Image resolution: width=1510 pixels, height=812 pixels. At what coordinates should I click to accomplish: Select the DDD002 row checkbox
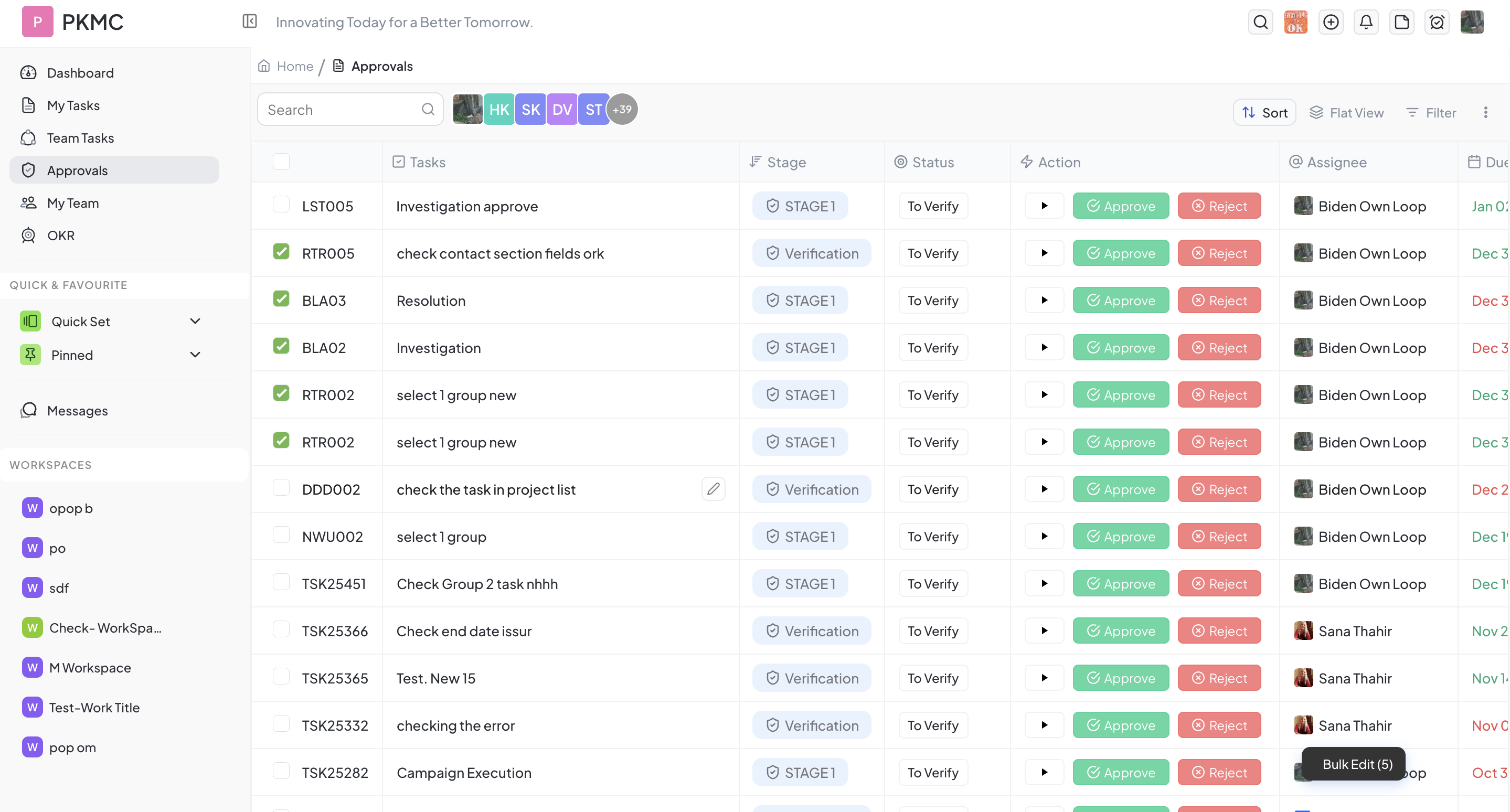pos(281,488)
